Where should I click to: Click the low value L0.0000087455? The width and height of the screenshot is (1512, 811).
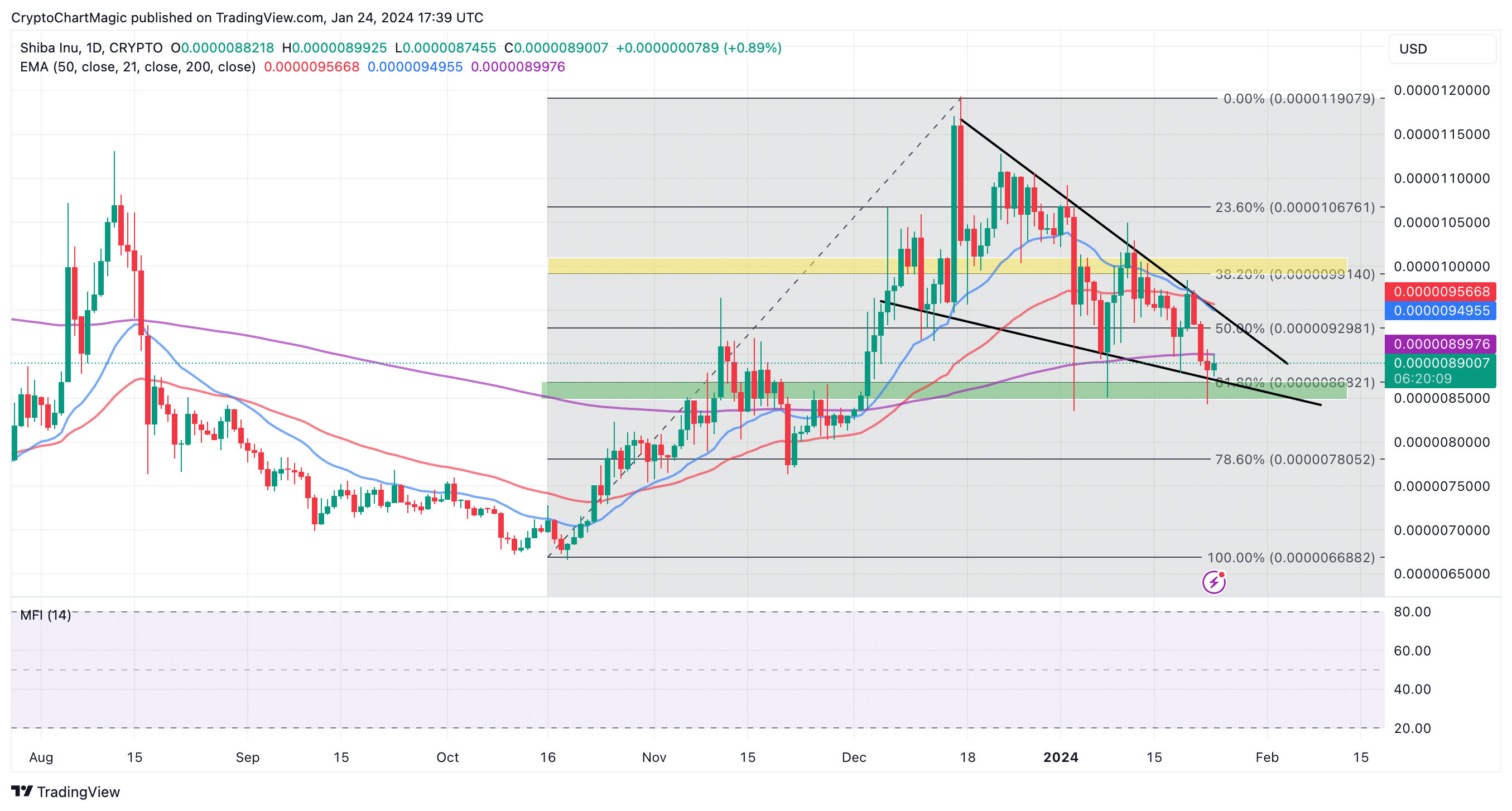point(445,47)
